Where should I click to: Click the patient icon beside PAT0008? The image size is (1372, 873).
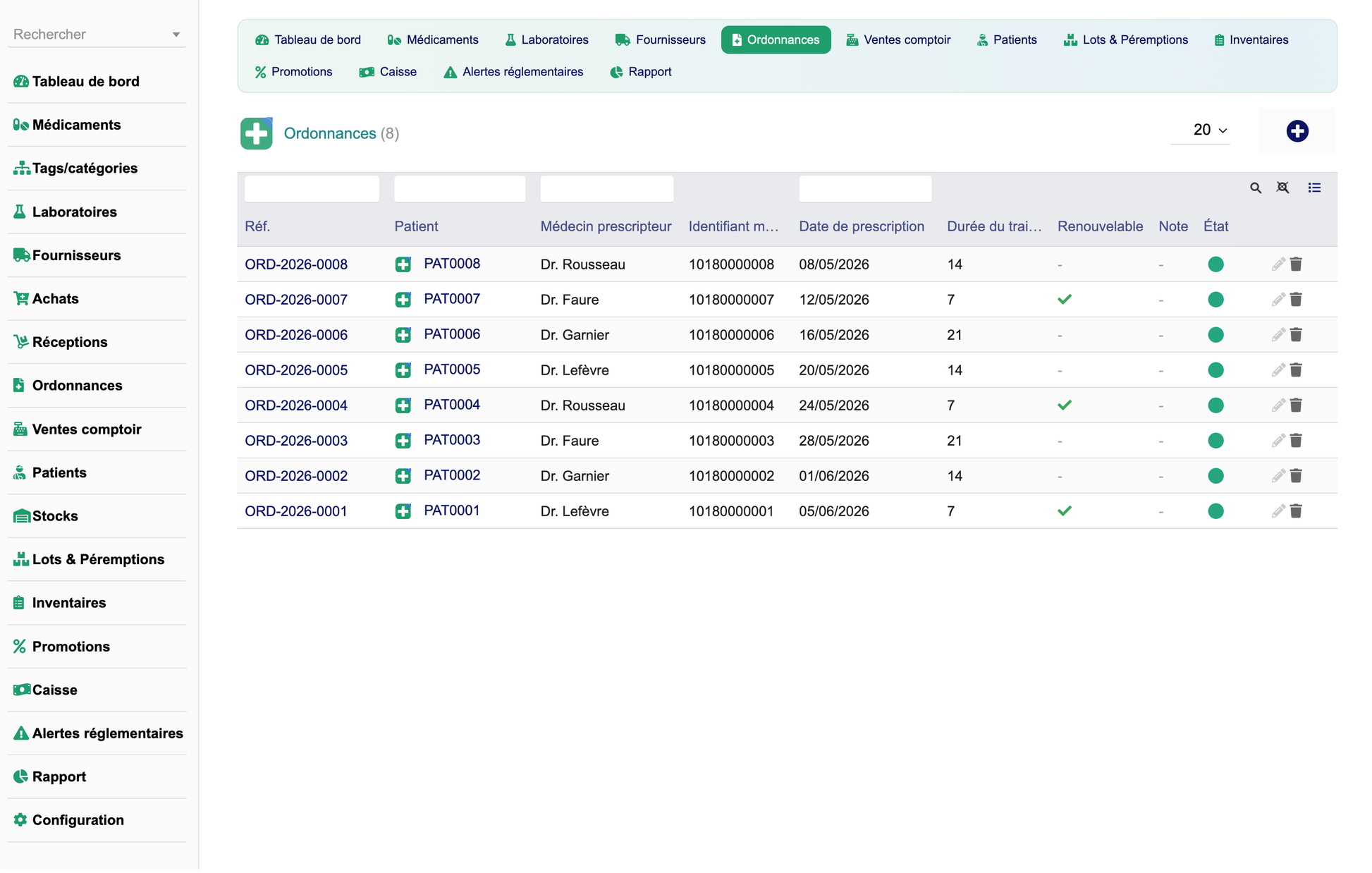[x=403, y=264]
